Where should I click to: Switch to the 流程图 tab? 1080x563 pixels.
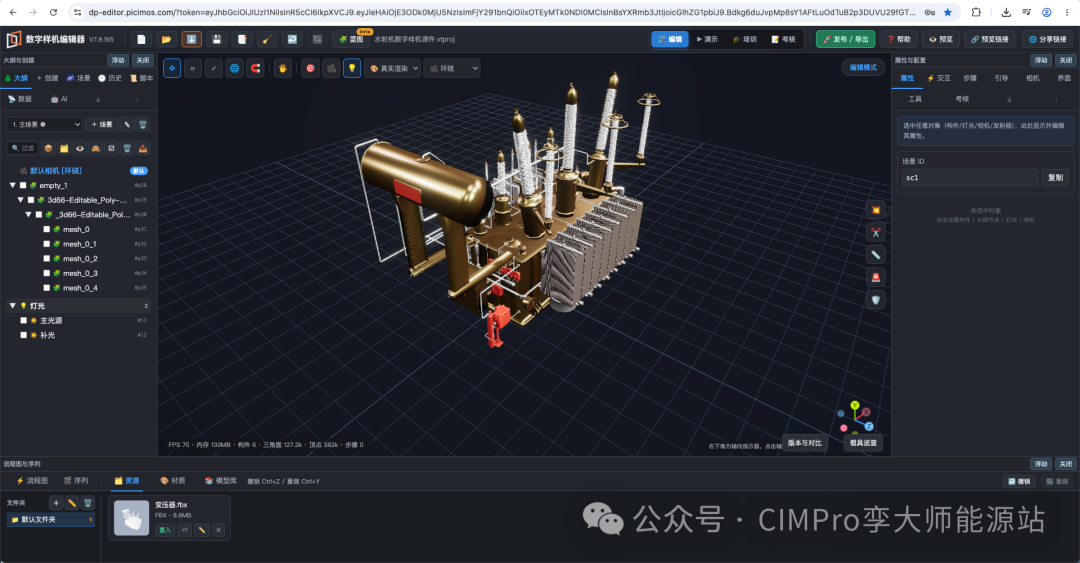[x=32, y=480]
